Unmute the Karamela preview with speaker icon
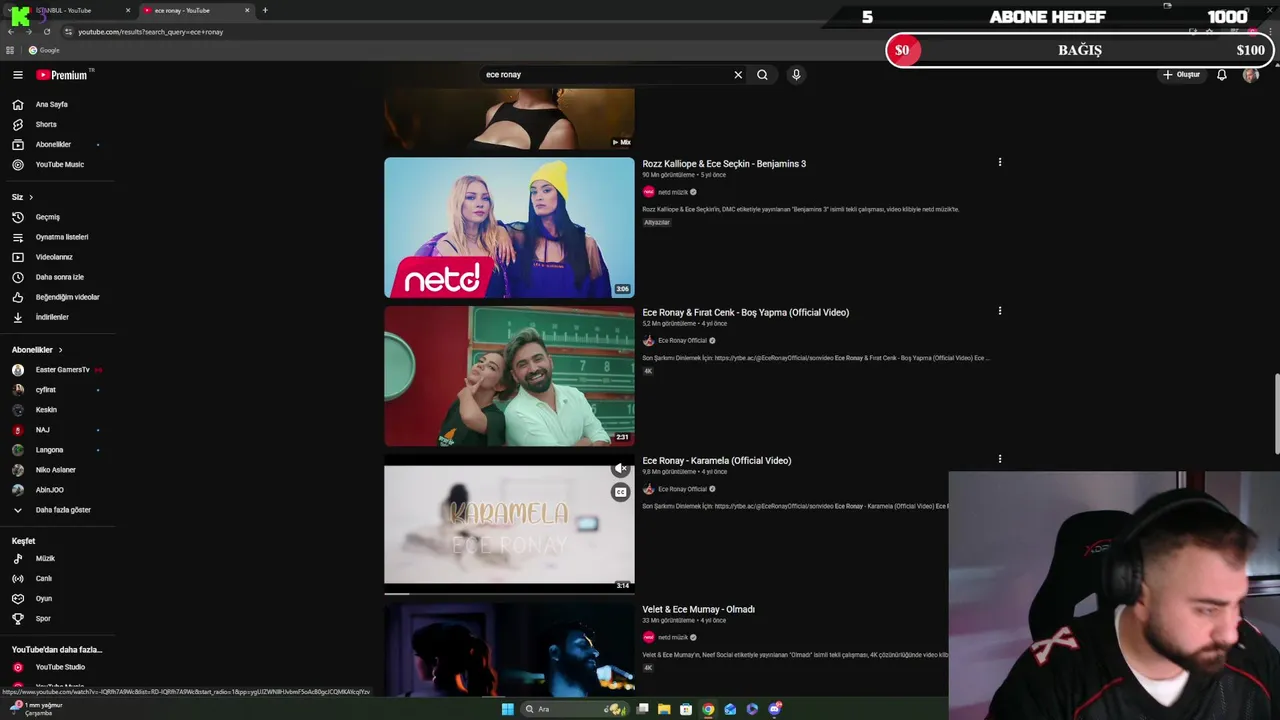 point(621,468)
